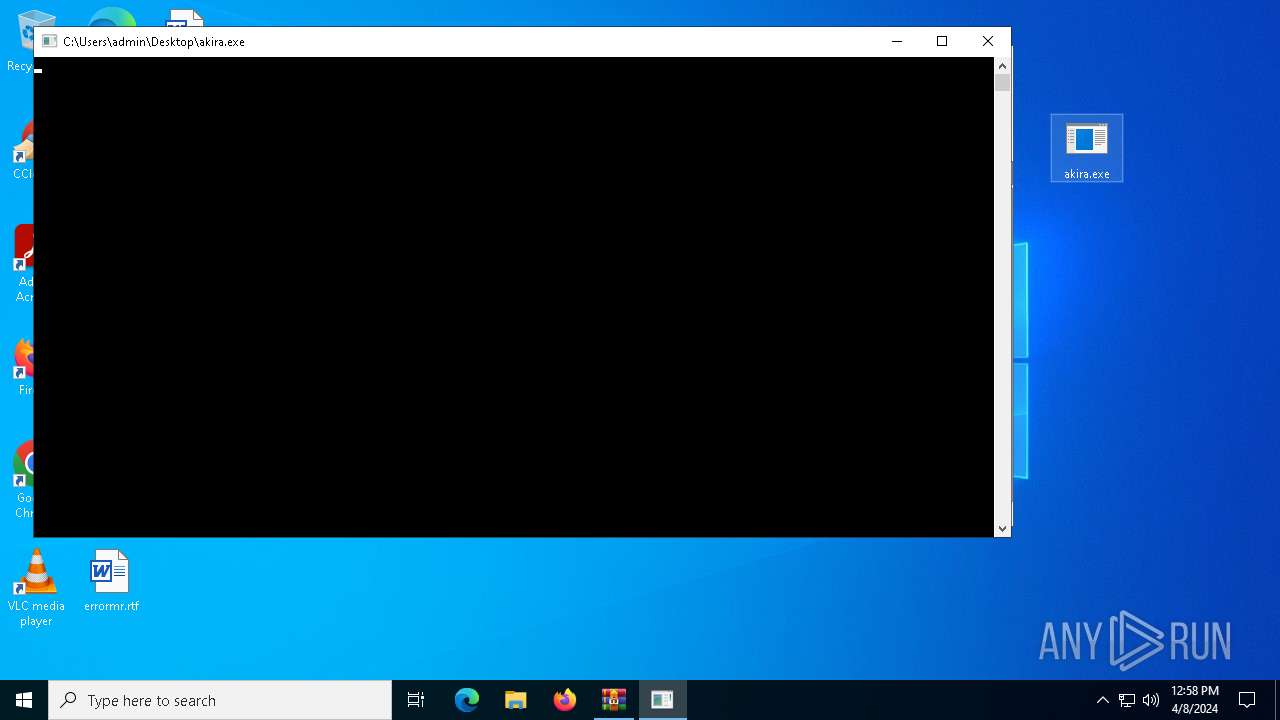1280x720 pixels.
Task: Focus the taskbar search box
Action: (220, 700)
